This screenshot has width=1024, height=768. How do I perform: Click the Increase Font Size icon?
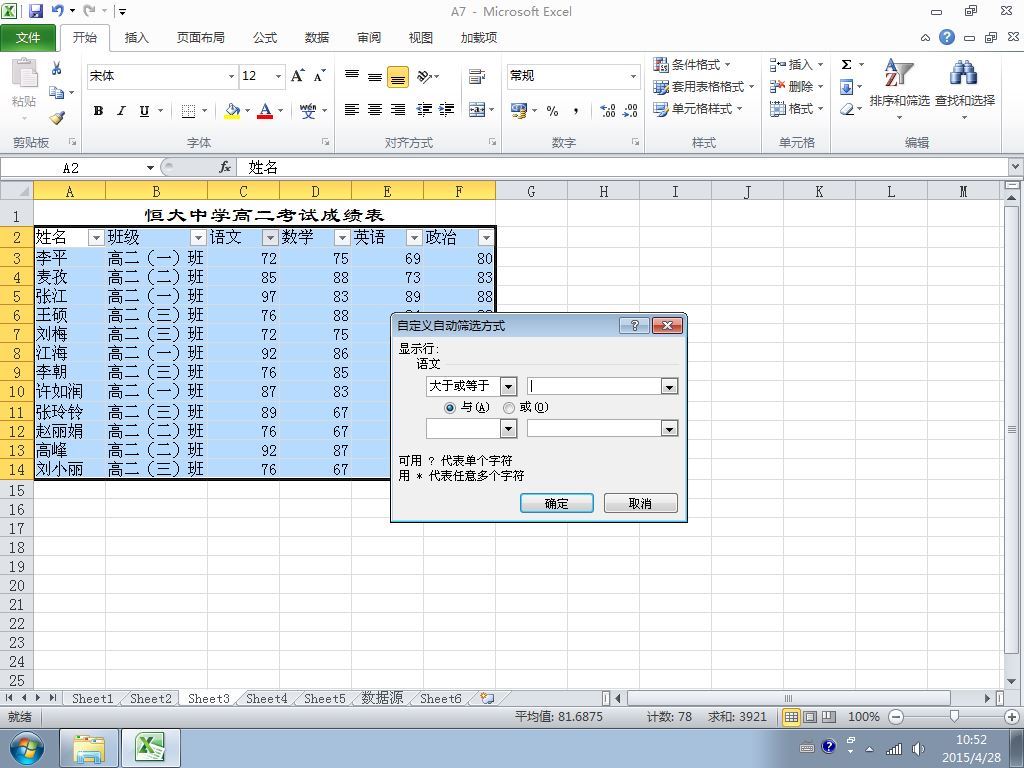point(298,76)
